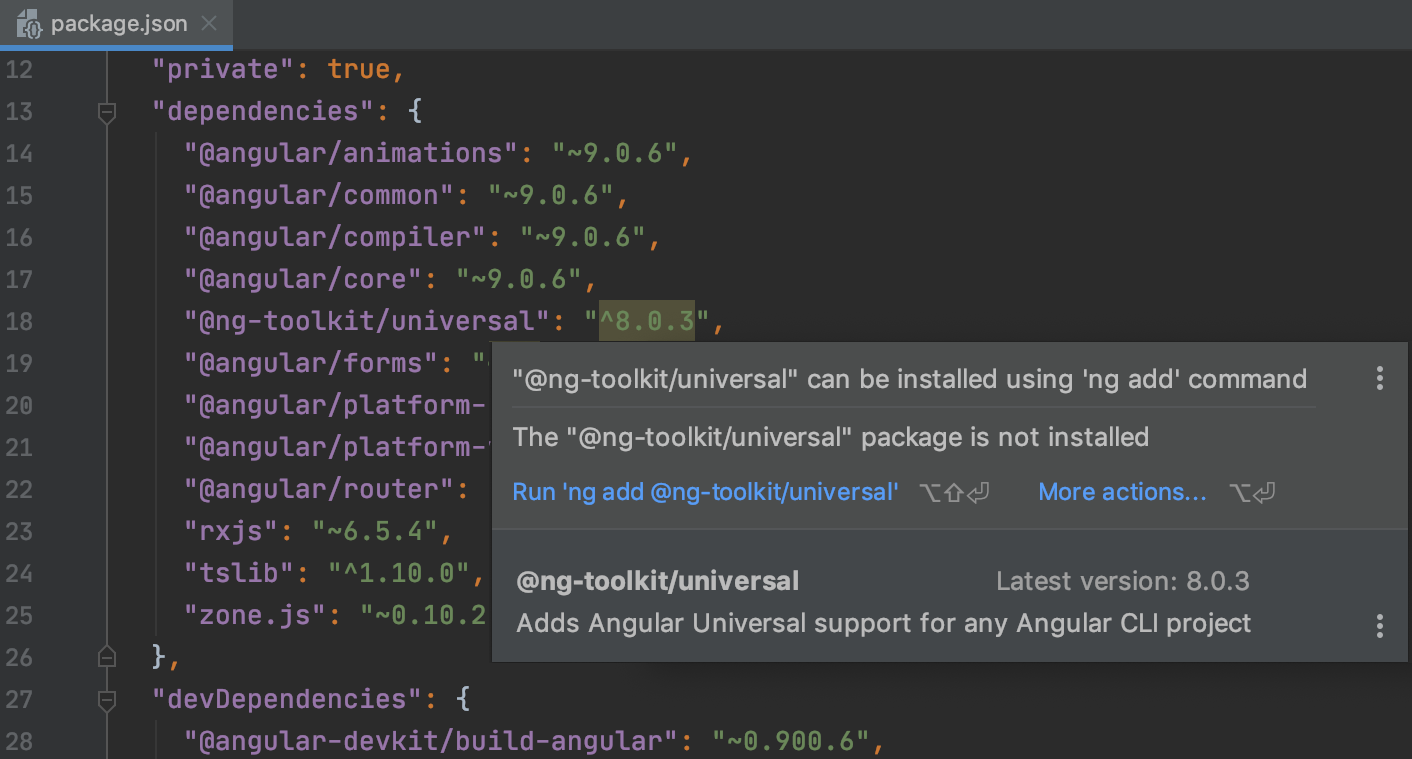This screenshot has height=759, width=1412.
Task: Click the 'can be installed using ng add' message
Action: tap(909, 379)
